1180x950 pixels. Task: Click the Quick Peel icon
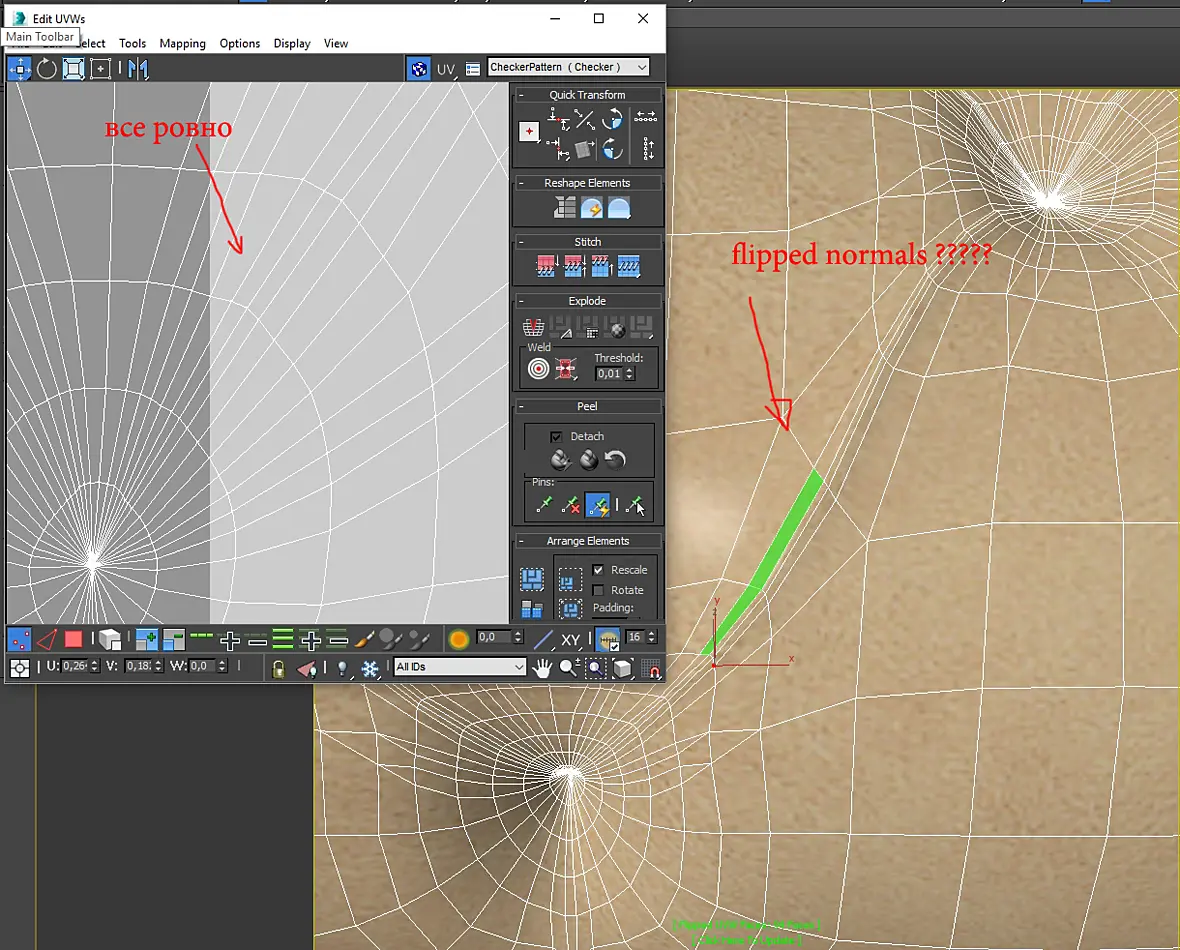[561, 459]
